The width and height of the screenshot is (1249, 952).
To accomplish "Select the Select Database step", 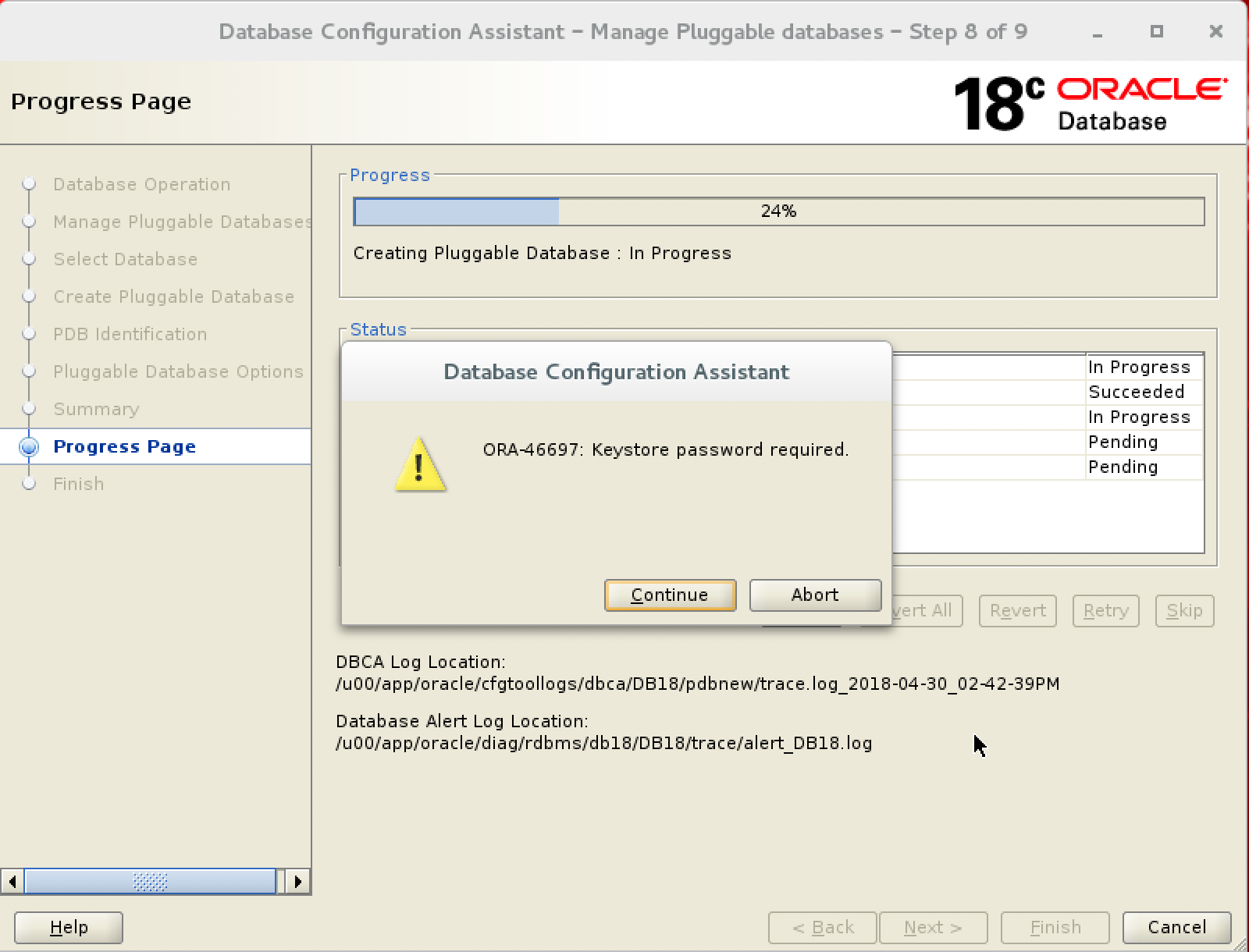I will click(x=125, y=259).
